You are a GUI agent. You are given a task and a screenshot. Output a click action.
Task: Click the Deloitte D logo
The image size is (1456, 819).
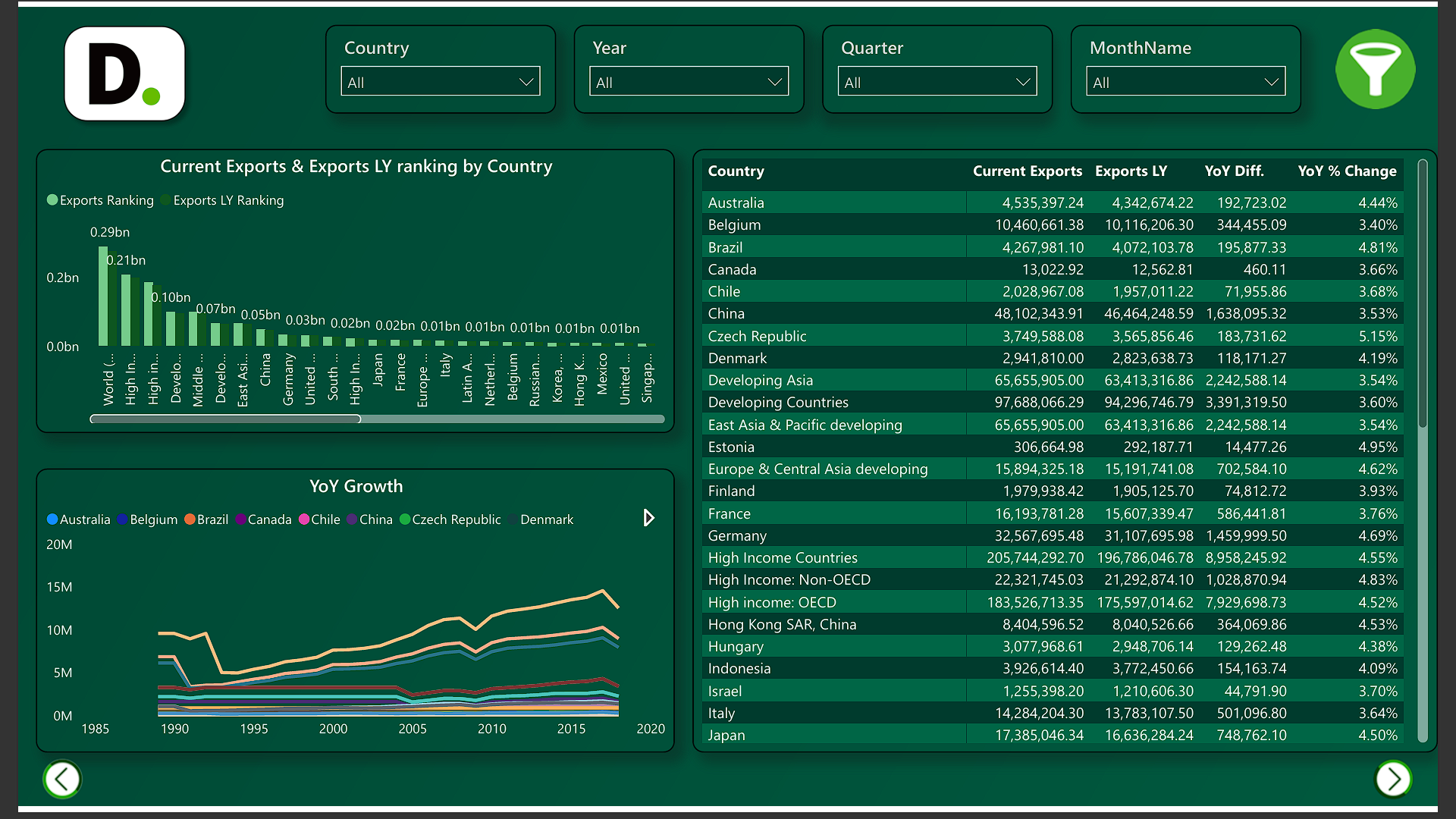point(125,74)
